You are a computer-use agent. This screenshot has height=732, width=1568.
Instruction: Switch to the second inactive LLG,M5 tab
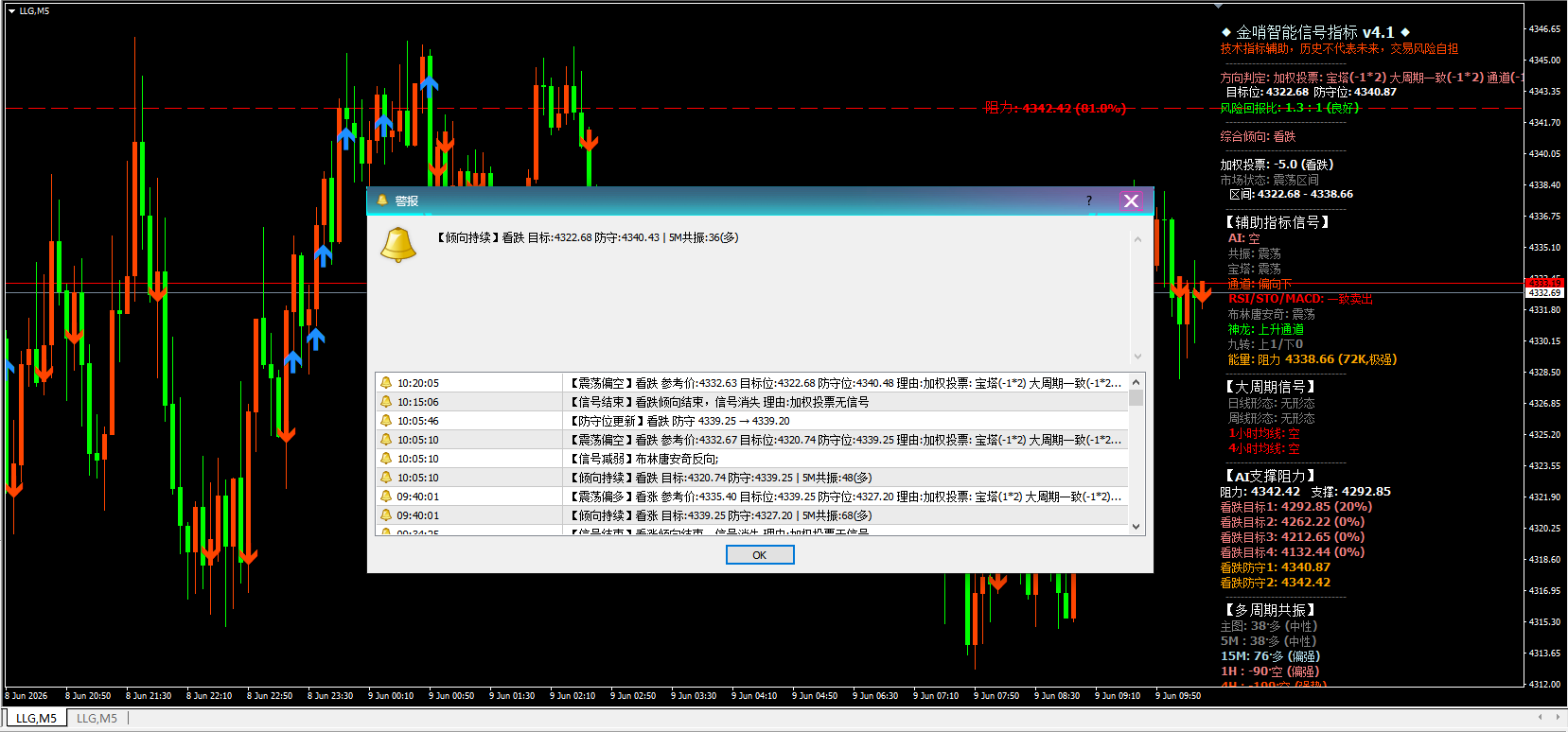click(97, 718)
